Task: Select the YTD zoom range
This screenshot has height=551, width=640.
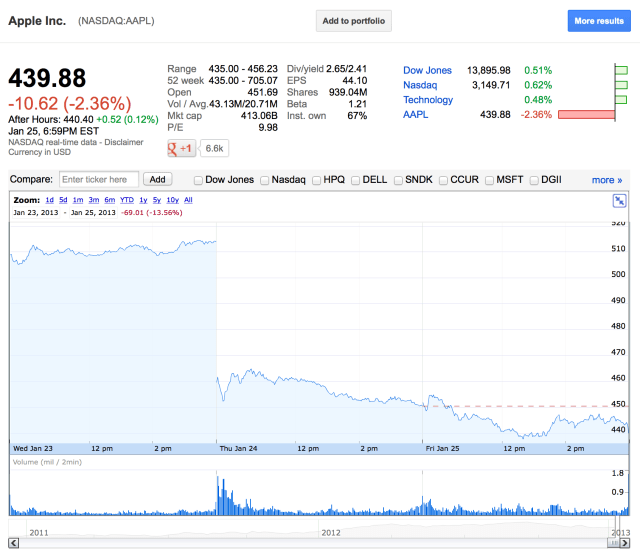Action: (x=127, y=200)
